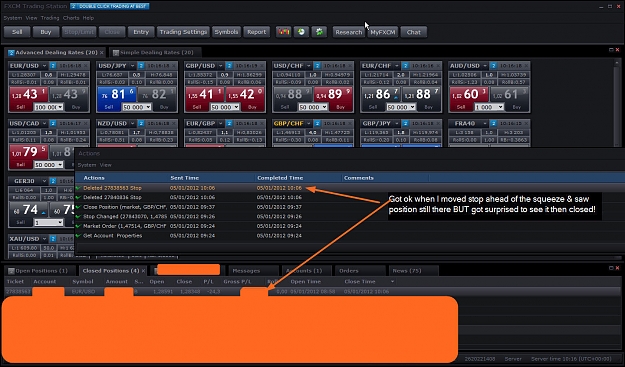
Task: Click the blue '2' icon on XAU/USD tile
Action: 53,239
